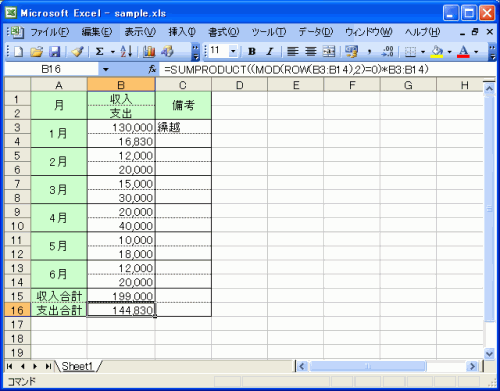The width and height of the screenshot is (500, 391).
Task: Toggle Bold formatting
Action: 252,52
